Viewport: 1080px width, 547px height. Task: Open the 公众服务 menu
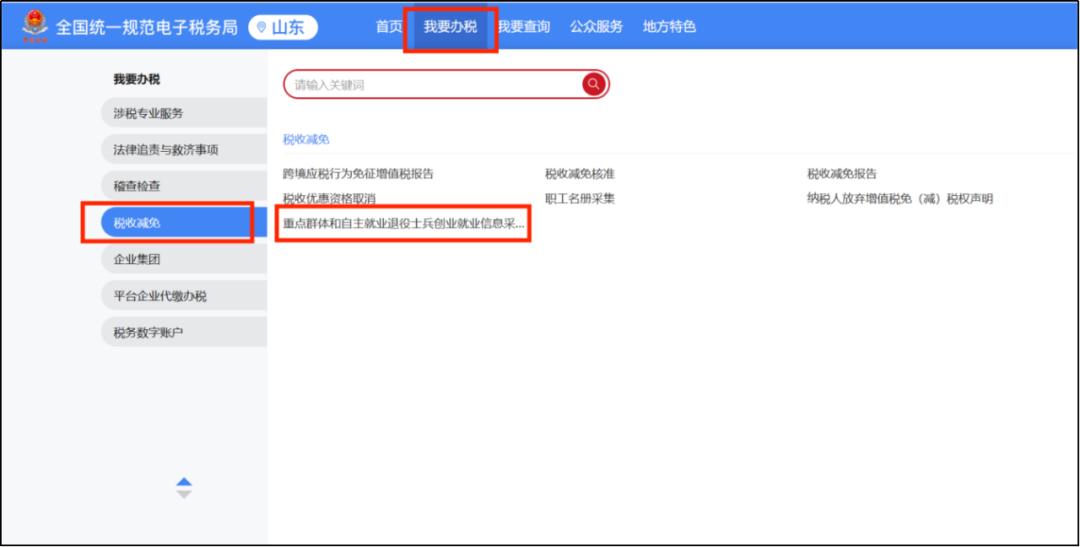(x=596, y=27)
